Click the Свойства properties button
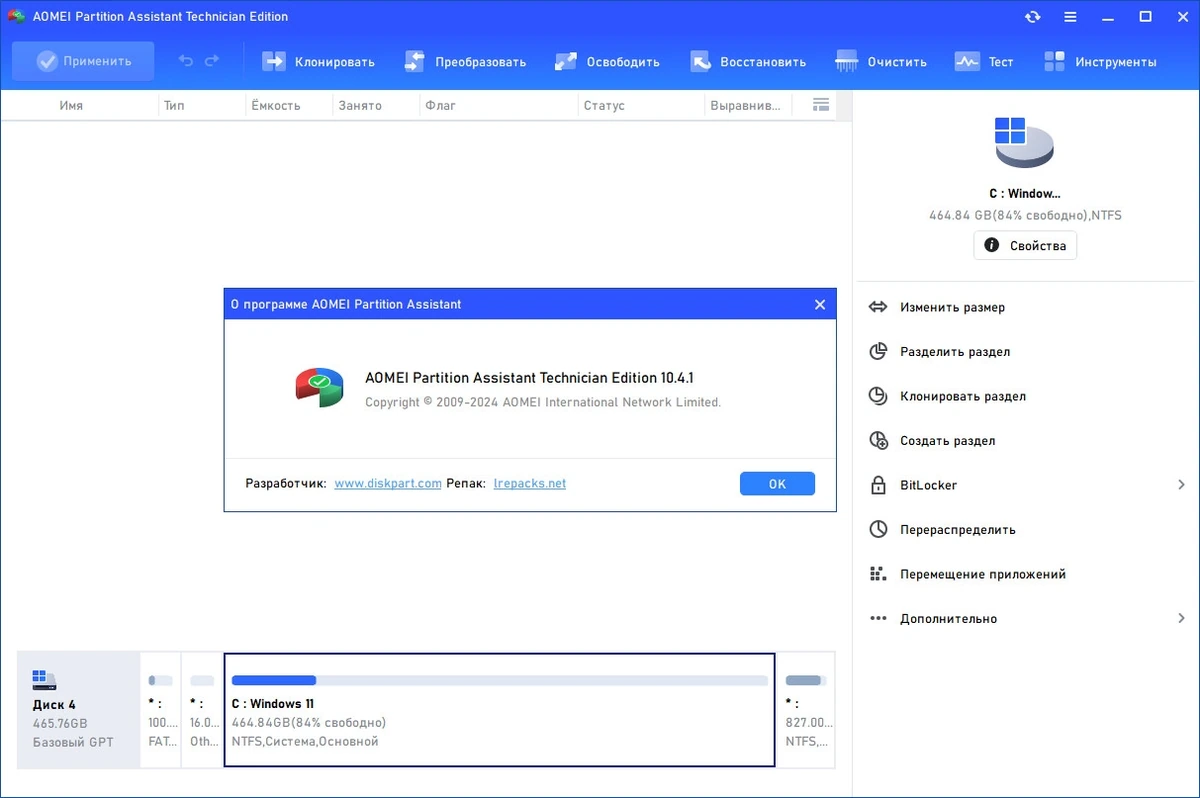 point(1025,245)
